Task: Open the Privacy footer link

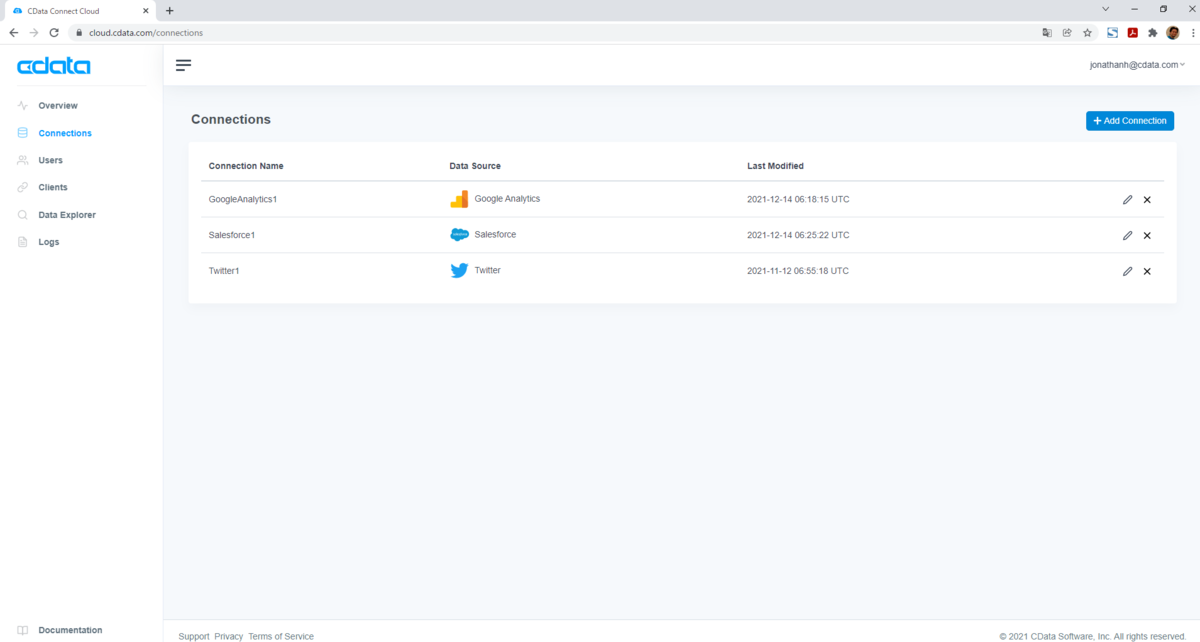Action: pyautogui.click(x=229, y=636)
